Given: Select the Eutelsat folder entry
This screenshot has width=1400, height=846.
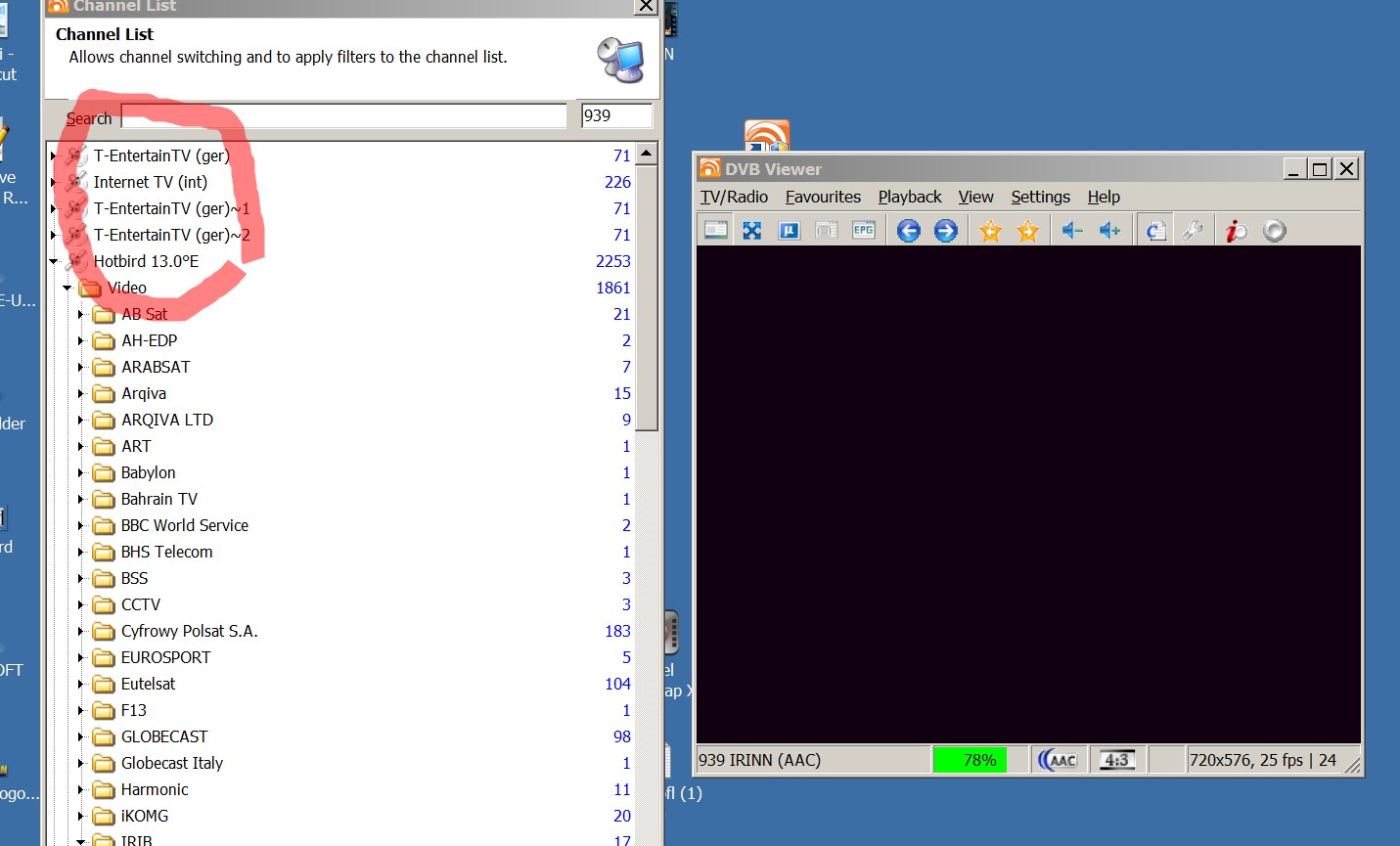Looking at the screenshot, I should click(x=148, y=684).
